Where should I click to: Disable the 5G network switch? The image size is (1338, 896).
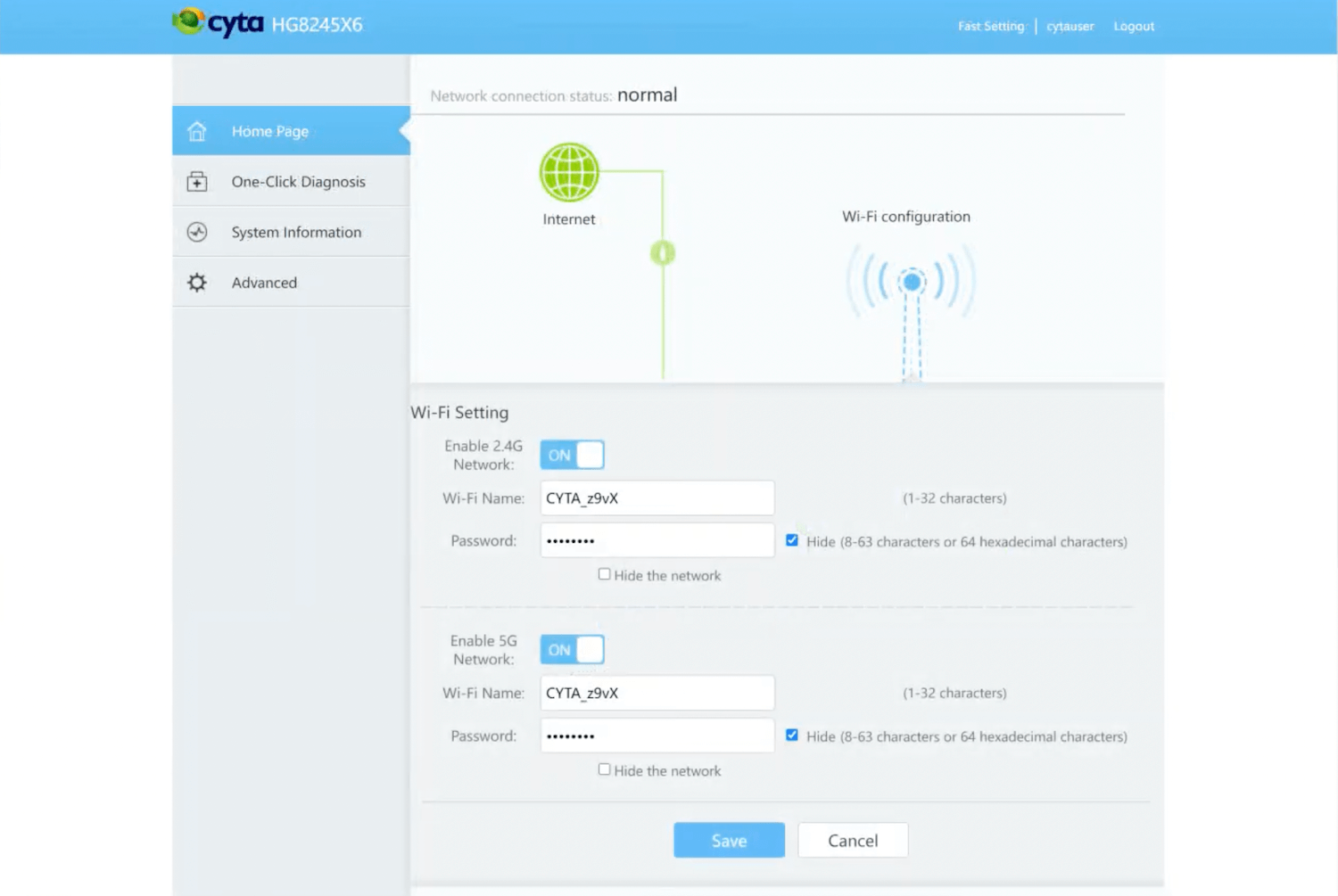click(x=572, y=650)
